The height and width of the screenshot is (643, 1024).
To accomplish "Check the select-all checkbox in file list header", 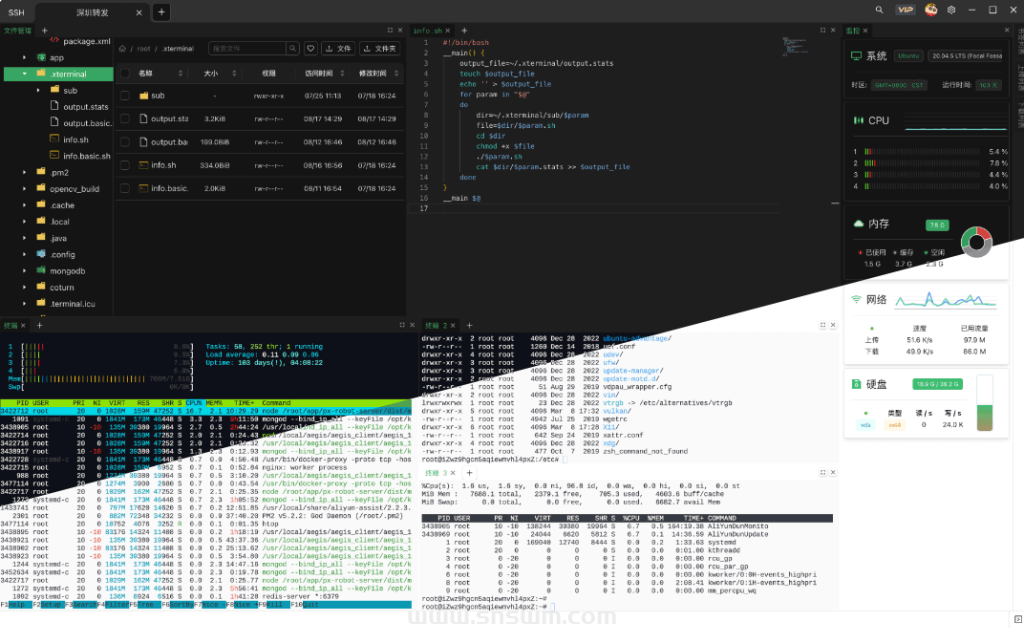I will tap(126, 73).
